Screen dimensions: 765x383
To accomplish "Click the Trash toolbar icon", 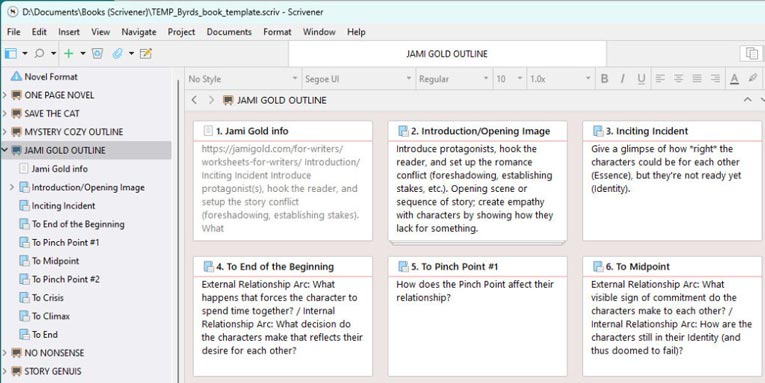I will pyautogui.click(x=97, y=54).
